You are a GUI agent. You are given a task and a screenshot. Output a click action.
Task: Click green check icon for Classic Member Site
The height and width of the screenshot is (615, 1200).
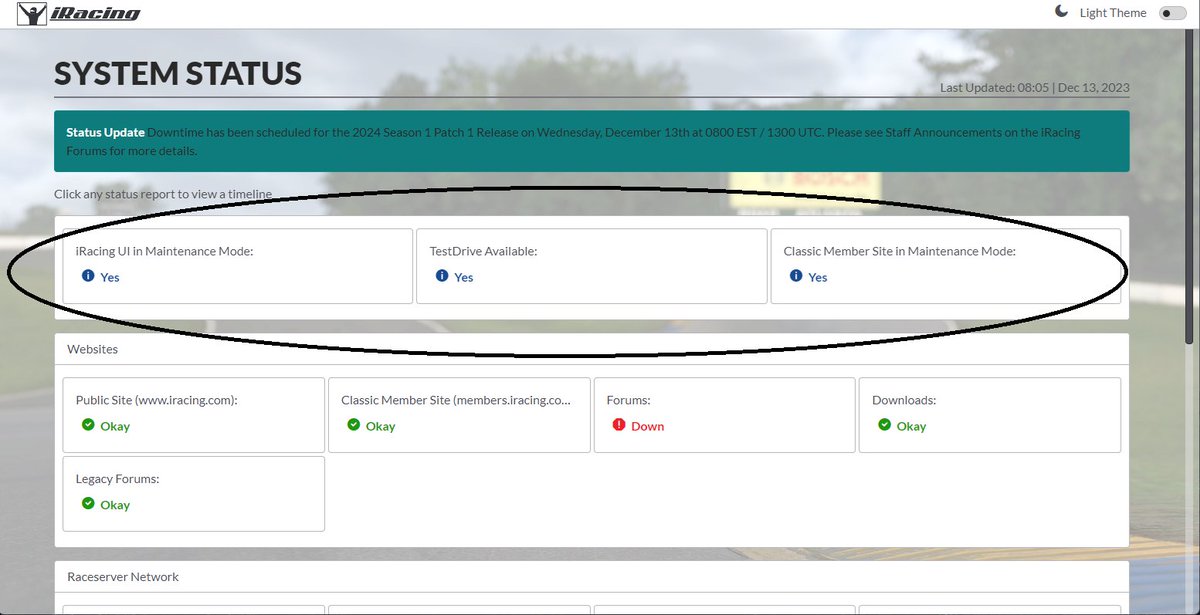[353, 425]
